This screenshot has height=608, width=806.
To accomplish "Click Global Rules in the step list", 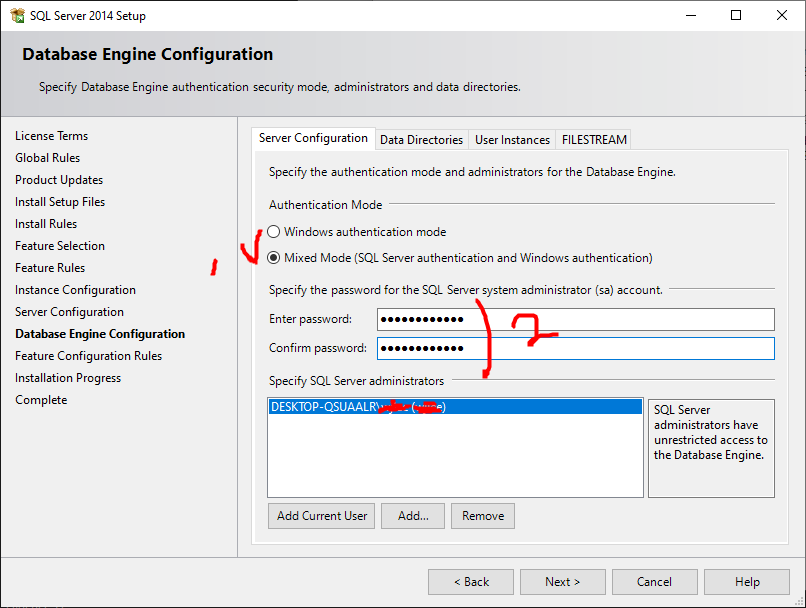I will (x=47, y=158).
